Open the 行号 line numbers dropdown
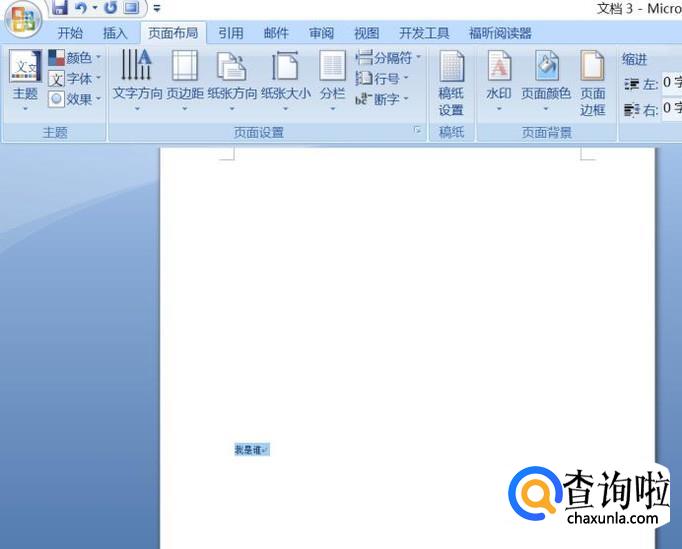Image resolution: width=682 pixels, height=549 pixels. coord(382,79)
